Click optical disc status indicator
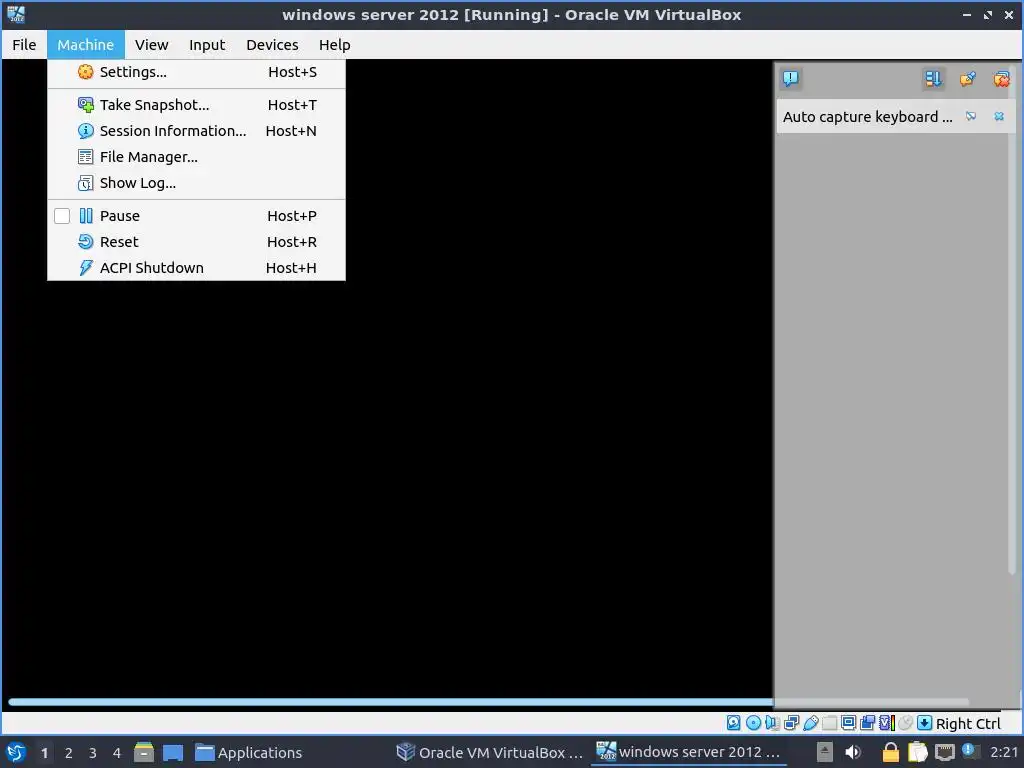Viewport: 1024px width, 768px height. tap(753, 722)
